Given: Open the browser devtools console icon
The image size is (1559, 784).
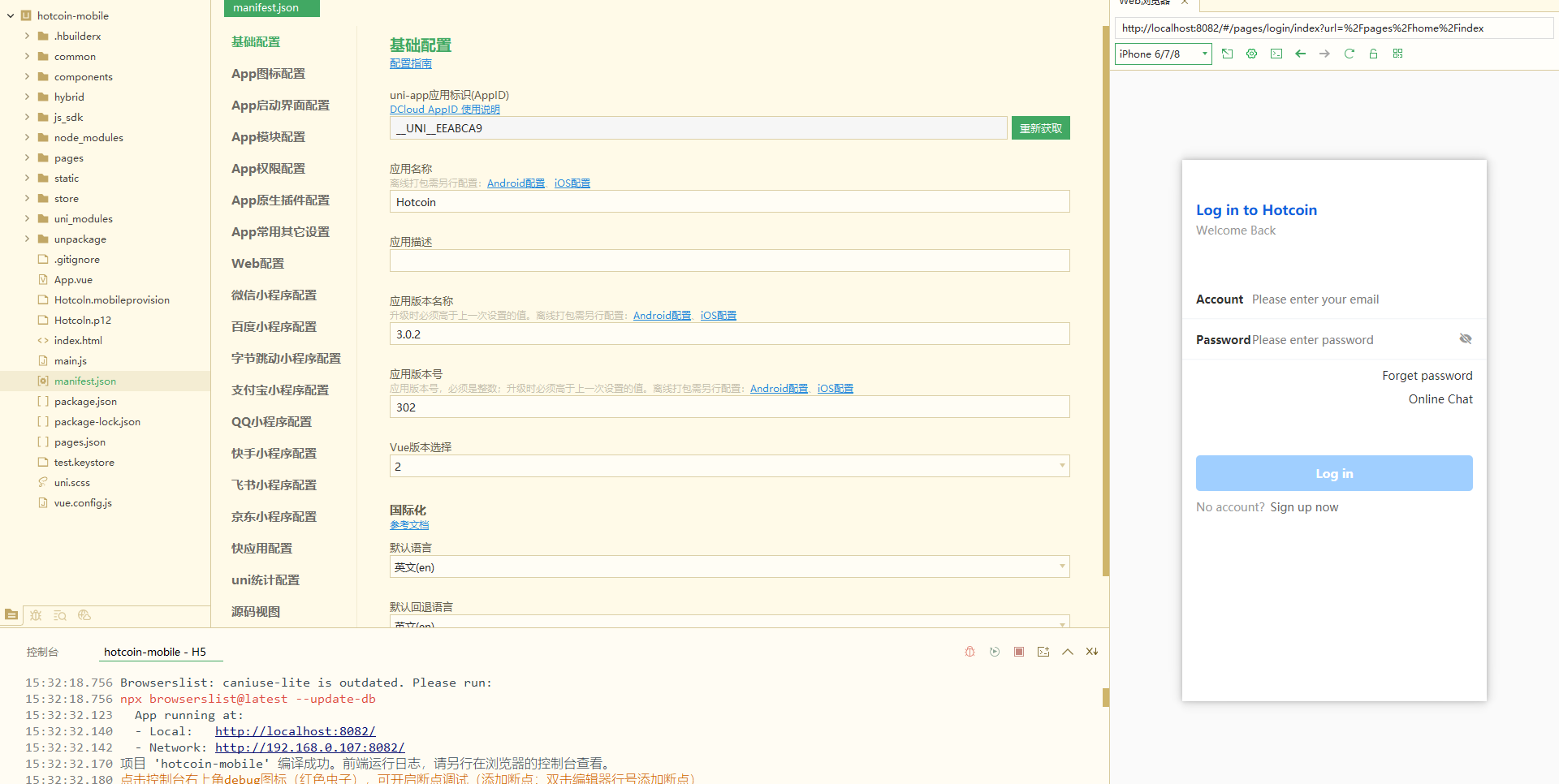Looking at the screenshot, I should pos(1276,54).
